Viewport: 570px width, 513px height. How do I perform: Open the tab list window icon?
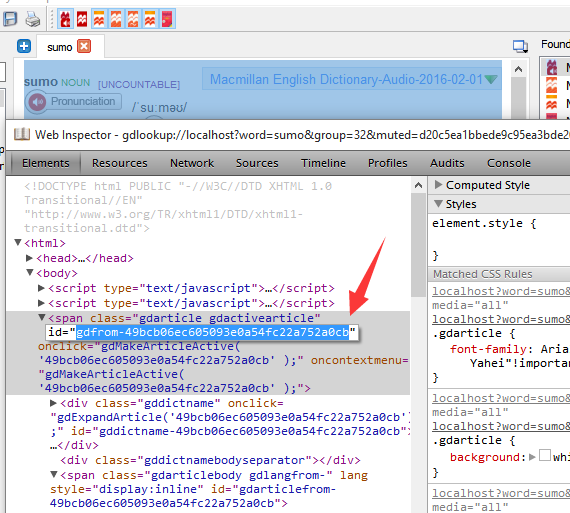[x=520, y=46]
